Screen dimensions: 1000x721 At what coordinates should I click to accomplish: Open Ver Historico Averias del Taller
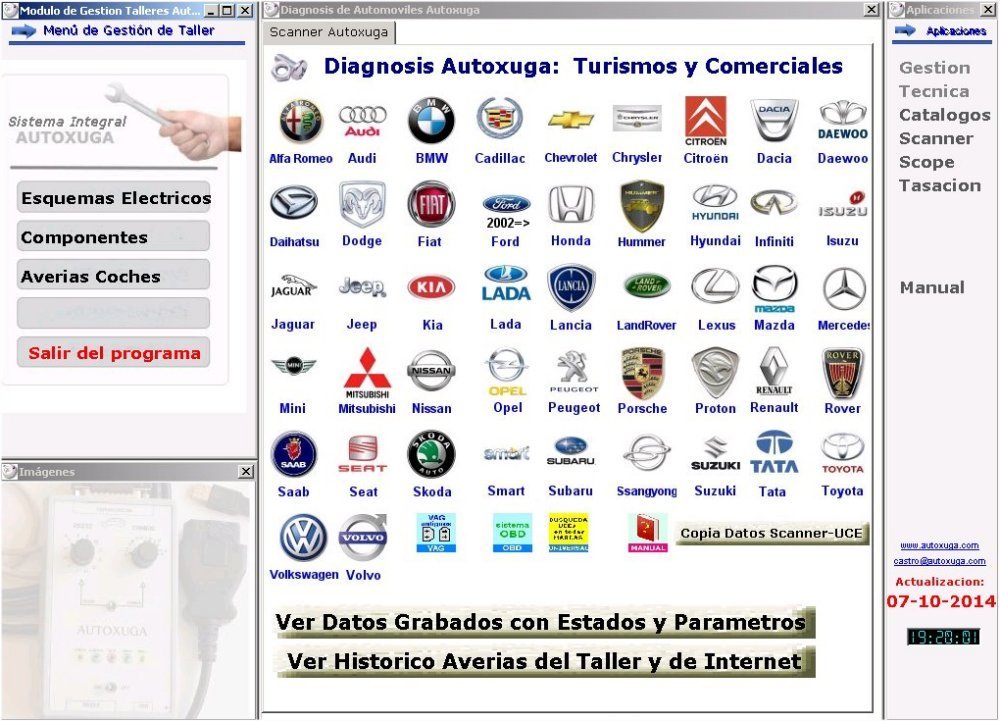tap(545, 662)
